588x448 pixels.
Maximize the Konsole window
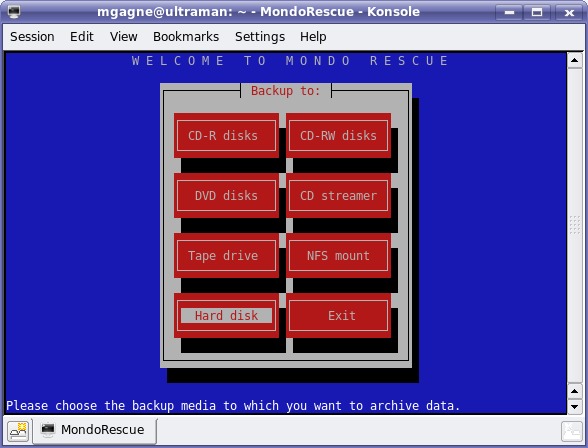tap(537, 12)
